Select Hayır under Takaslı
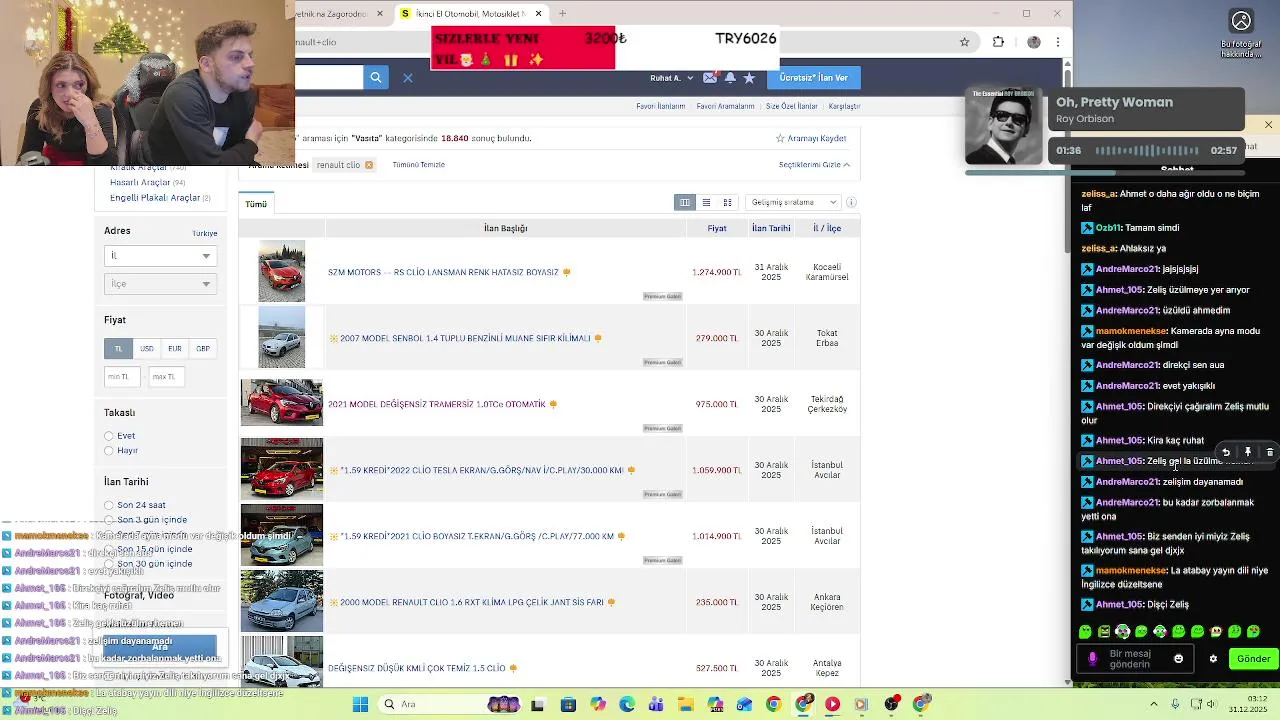Screen dimensions: 1280x720 coord(109,451)
